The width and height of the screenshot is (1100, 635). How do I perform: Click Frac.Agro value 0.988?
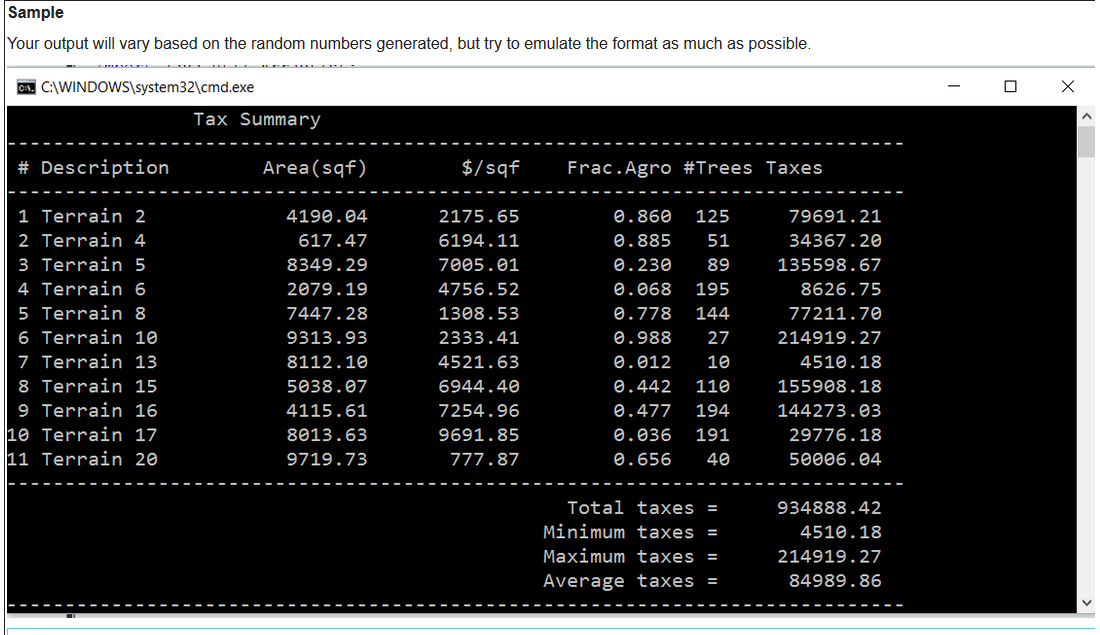pos(642,337)
